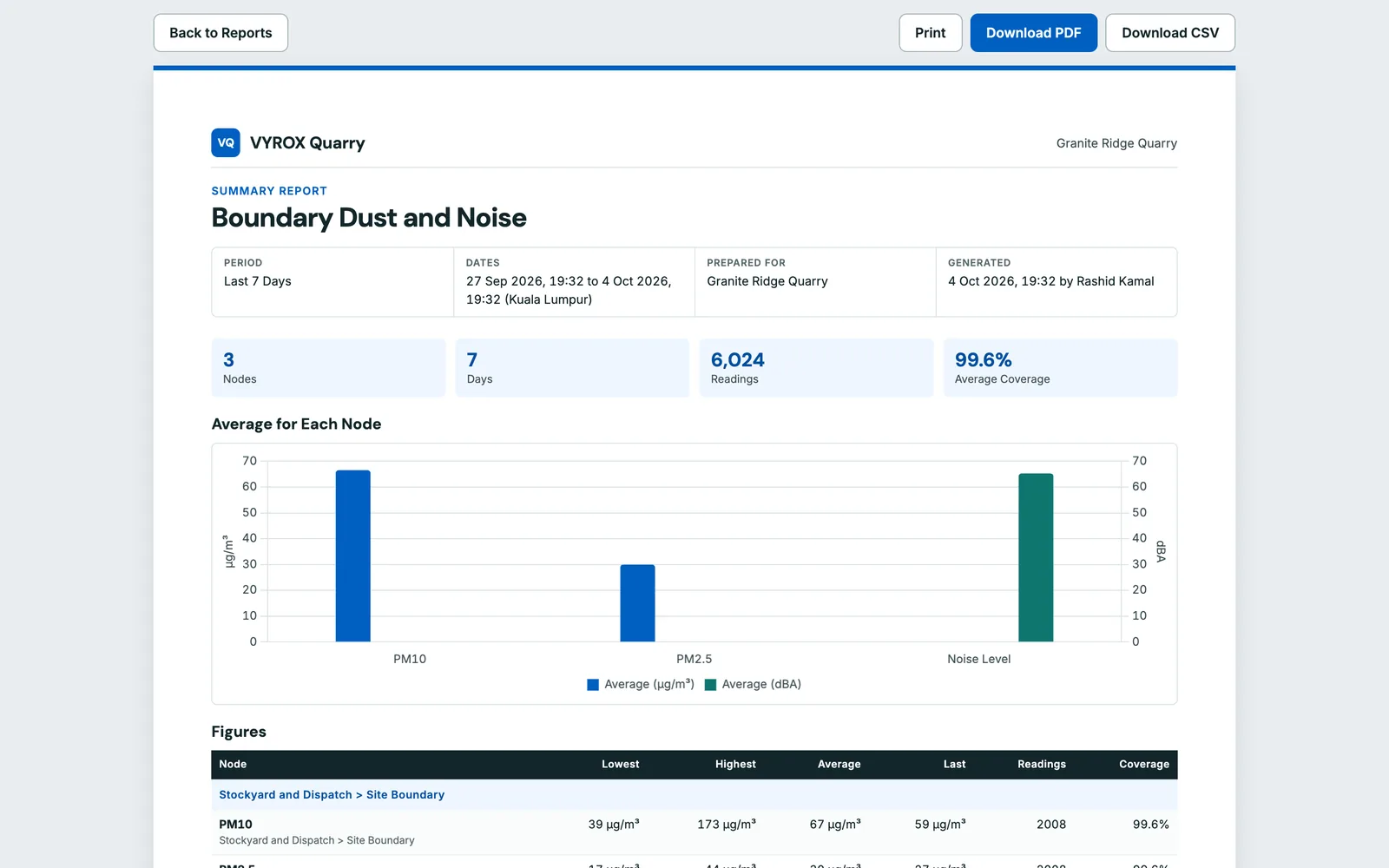
Task: Click the PM10 axis label under chart
Action: [410, 659]
